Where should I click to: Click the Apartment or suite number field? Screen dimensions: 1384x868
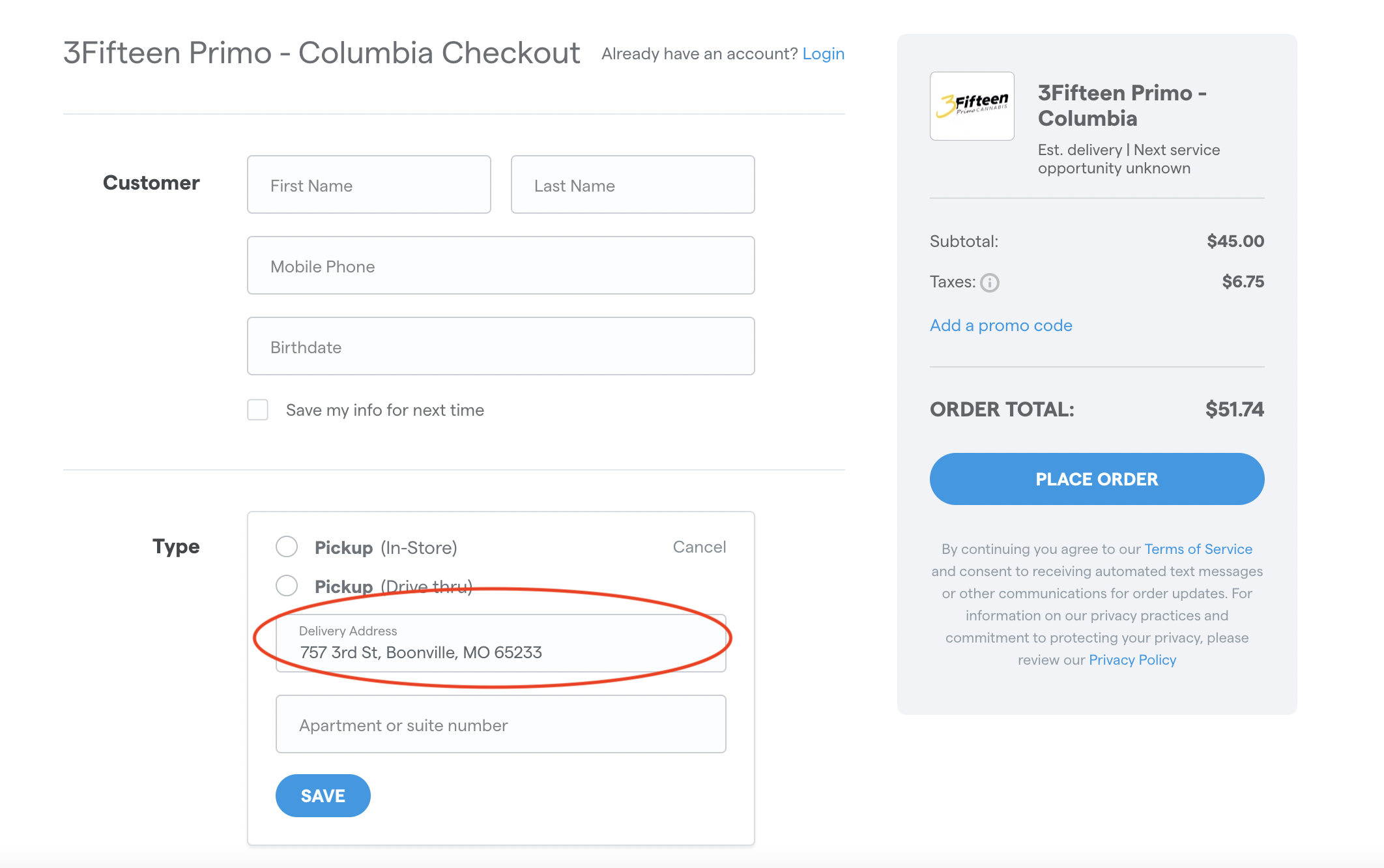(500, 725)
